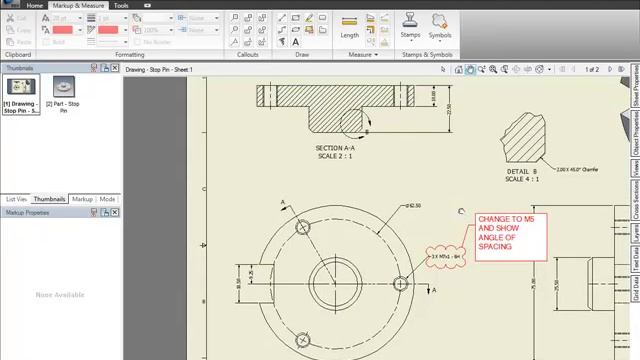Open the line color dropdown arrow
The image size is (640, 360).
[x=125, y=30]
